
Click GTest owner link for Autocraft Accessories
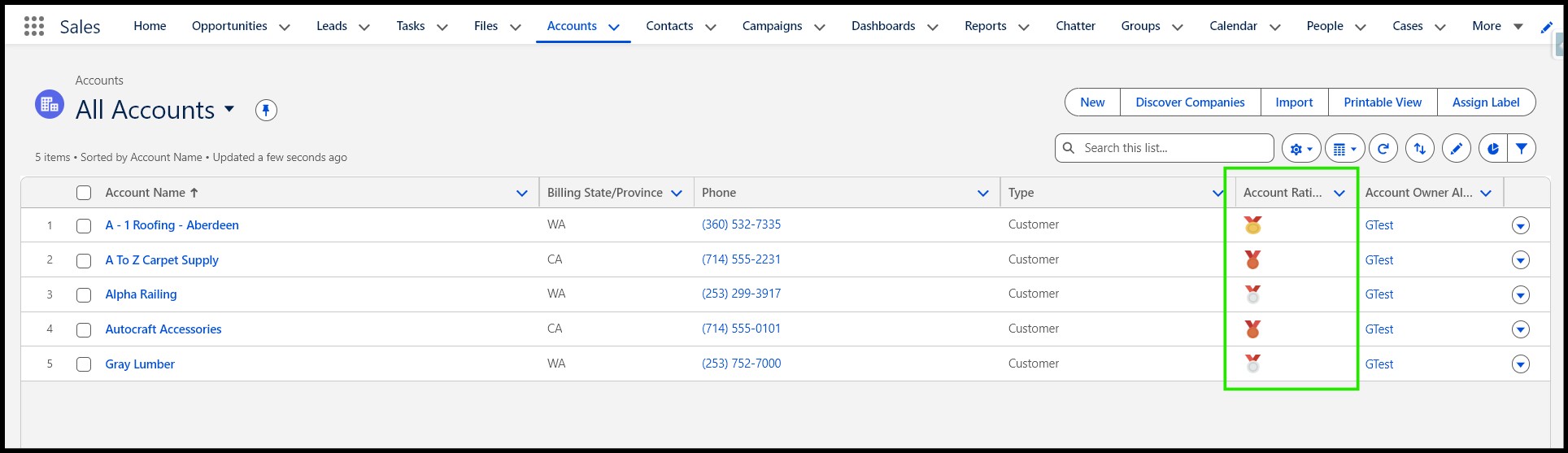point(1379,329)
